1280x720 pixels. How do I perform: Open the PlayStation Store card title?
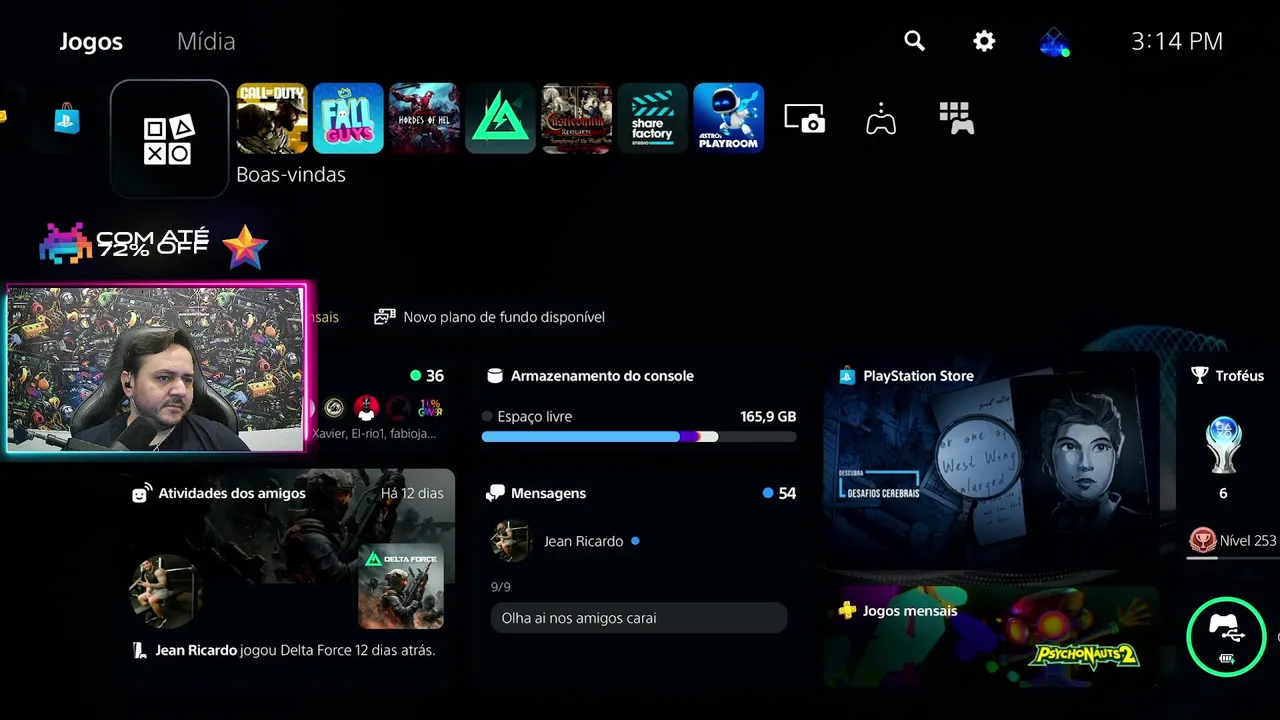[x=918, y=376]
